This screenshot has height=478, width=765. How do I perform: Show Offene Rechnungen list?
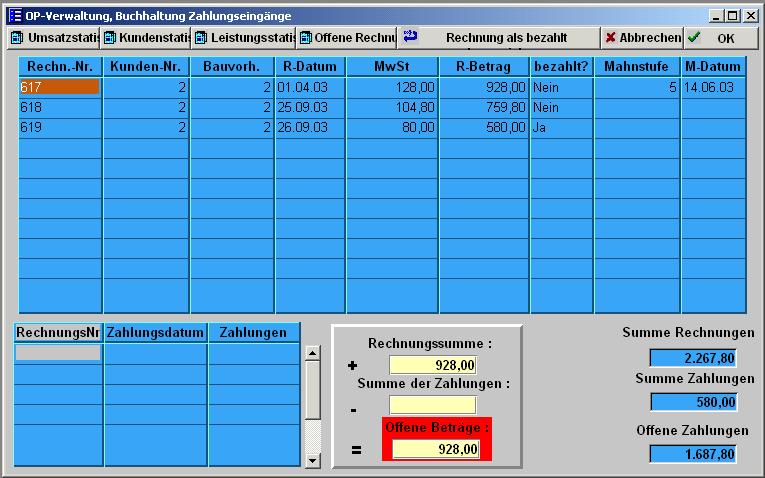click(347, 38)
